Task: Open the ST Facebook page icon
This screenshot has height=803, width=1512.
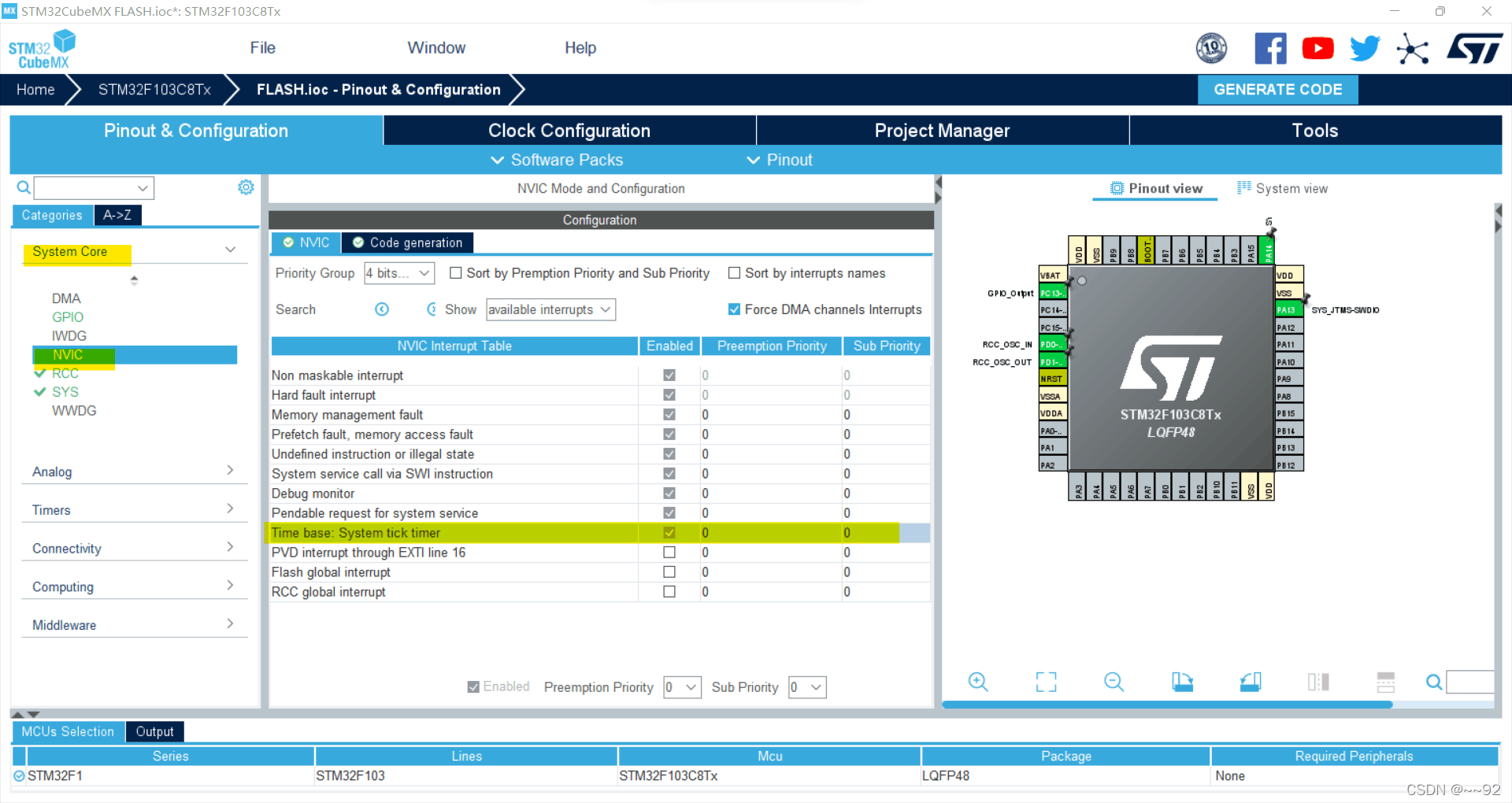Action: (1270, 49)
